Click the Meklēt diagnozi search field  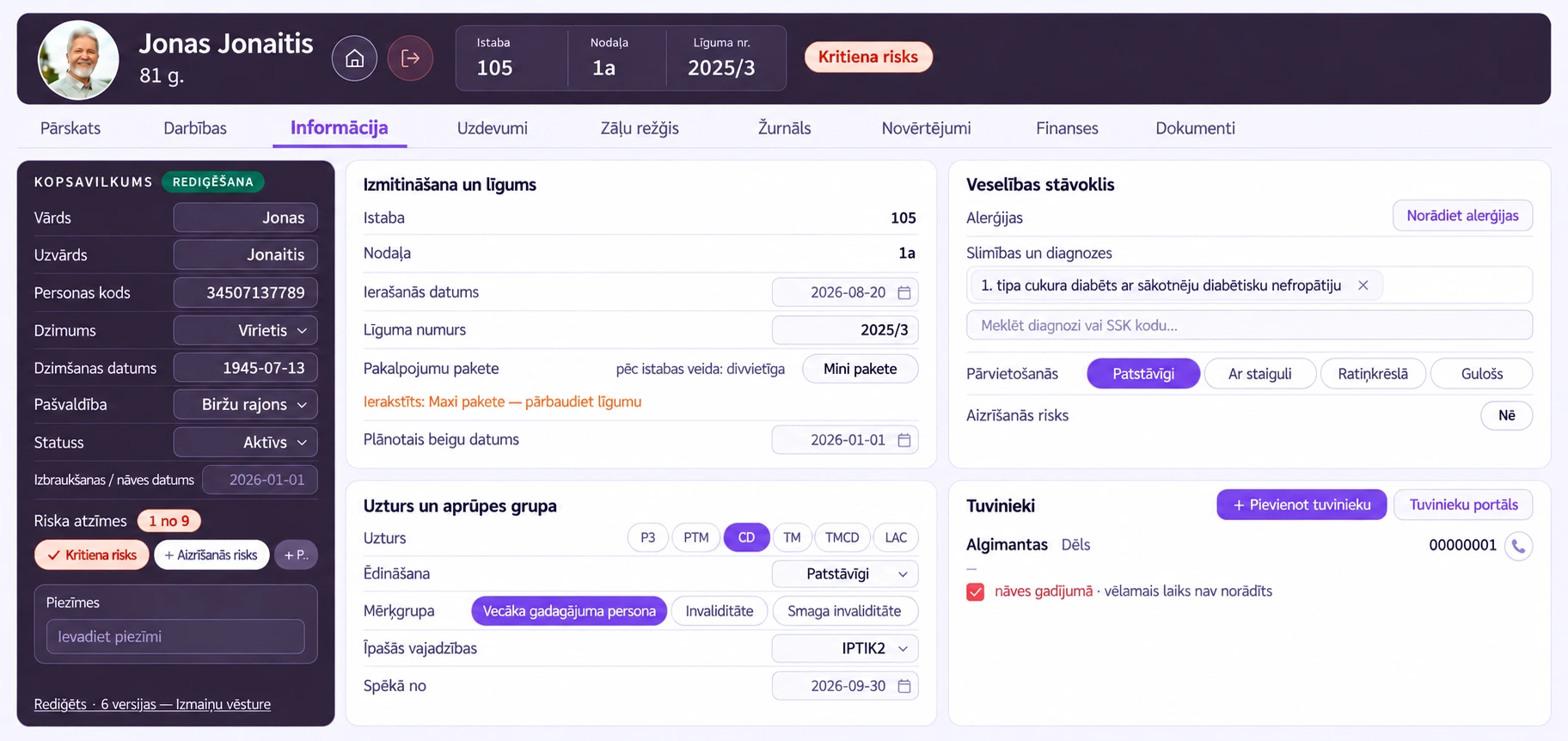pyautogui.click(x=1249, y=326)
